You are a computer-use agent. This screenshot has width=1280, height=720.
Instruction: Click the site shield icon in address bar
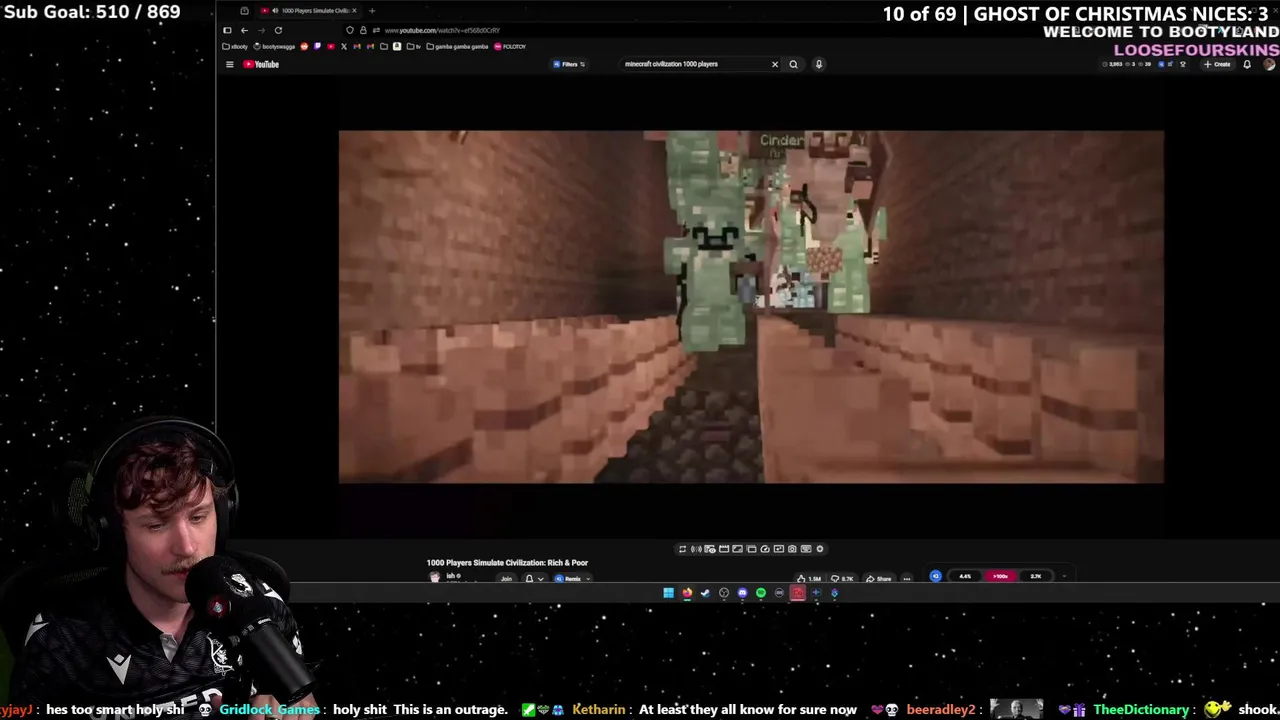point(350,30)
